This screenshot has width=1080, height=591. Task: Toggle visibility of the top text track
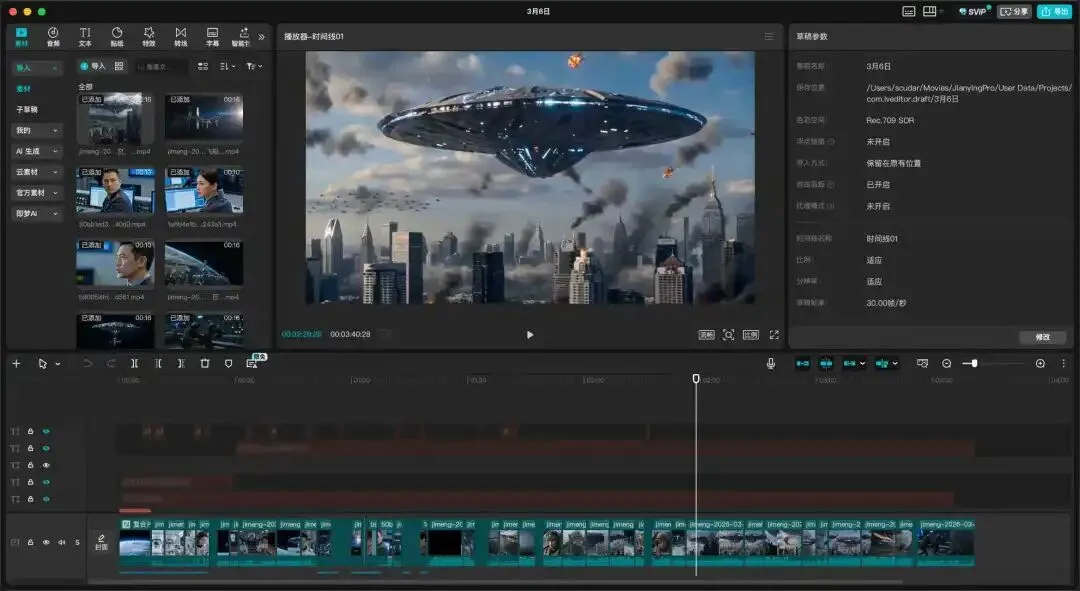coord(46,431)
